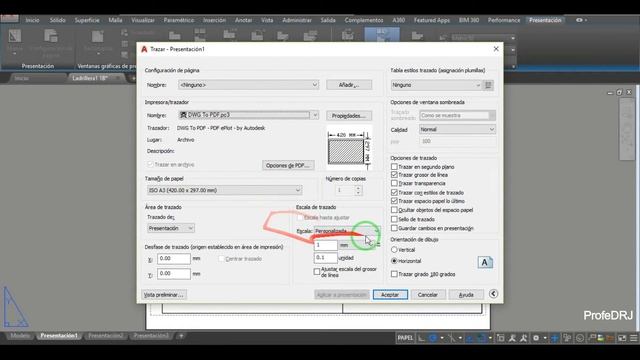Image resolution: width=640 pixels, height=360 pixels.
Task: Collapse extra options with round arrow button
Action: (493, 294)
